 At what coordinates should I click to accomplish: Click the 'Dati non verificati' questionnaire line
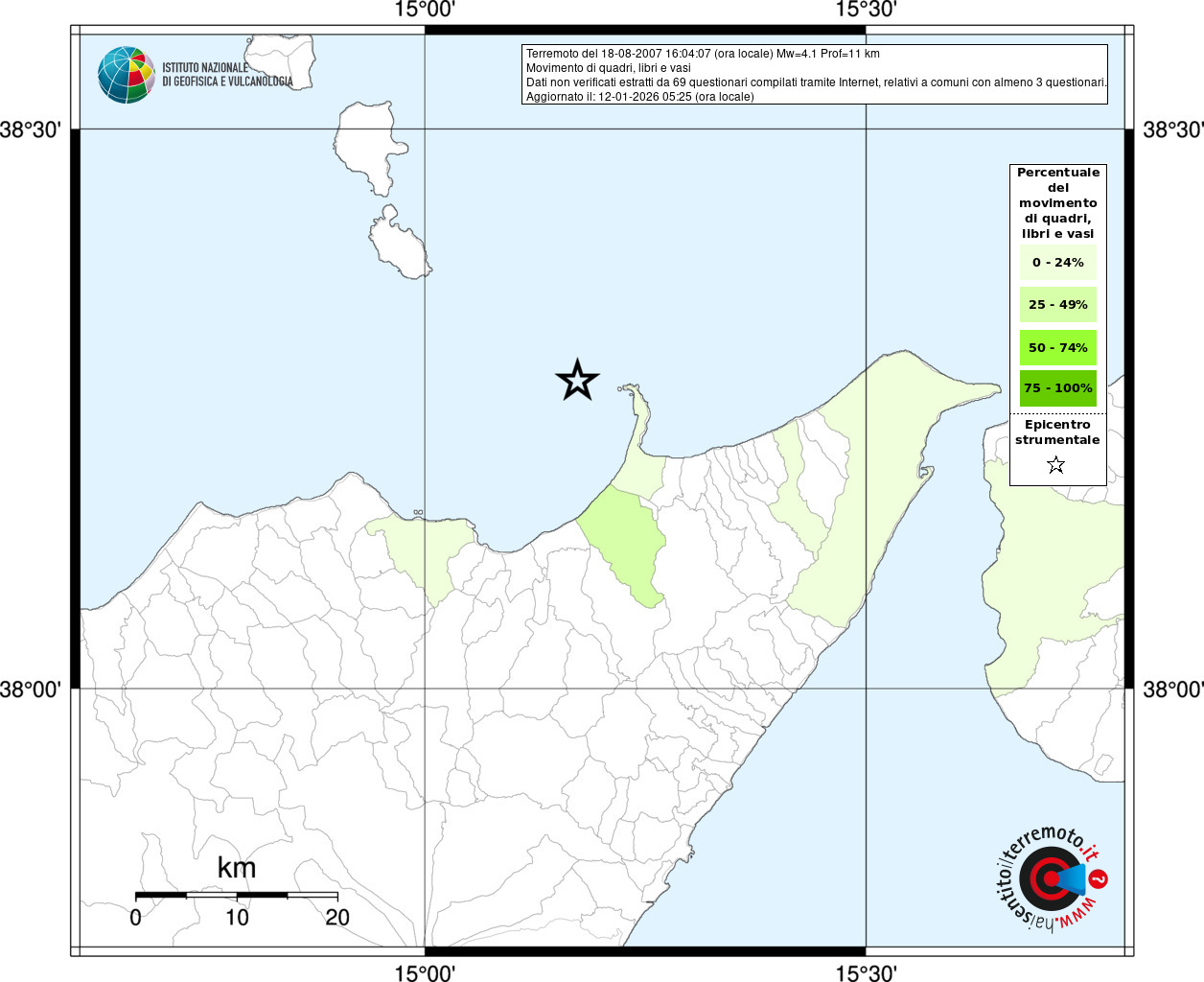817,82
